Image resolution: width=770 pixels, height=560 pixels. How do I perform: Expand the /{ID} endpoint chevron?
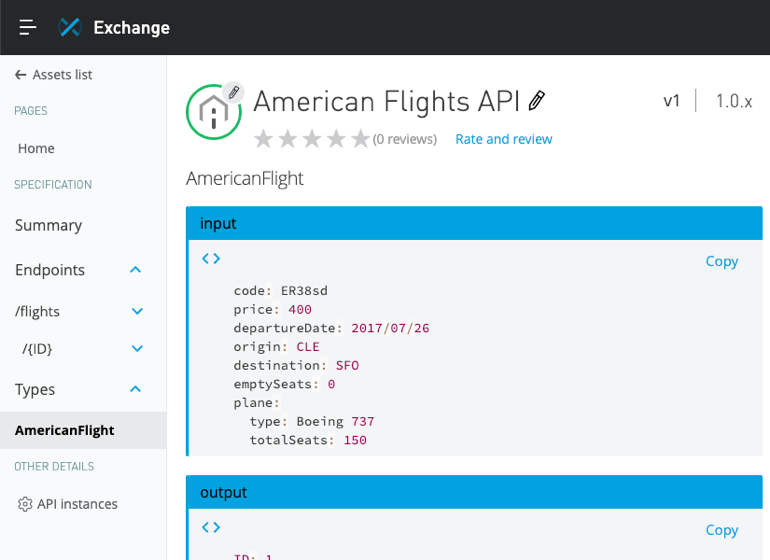coord(138,349)
